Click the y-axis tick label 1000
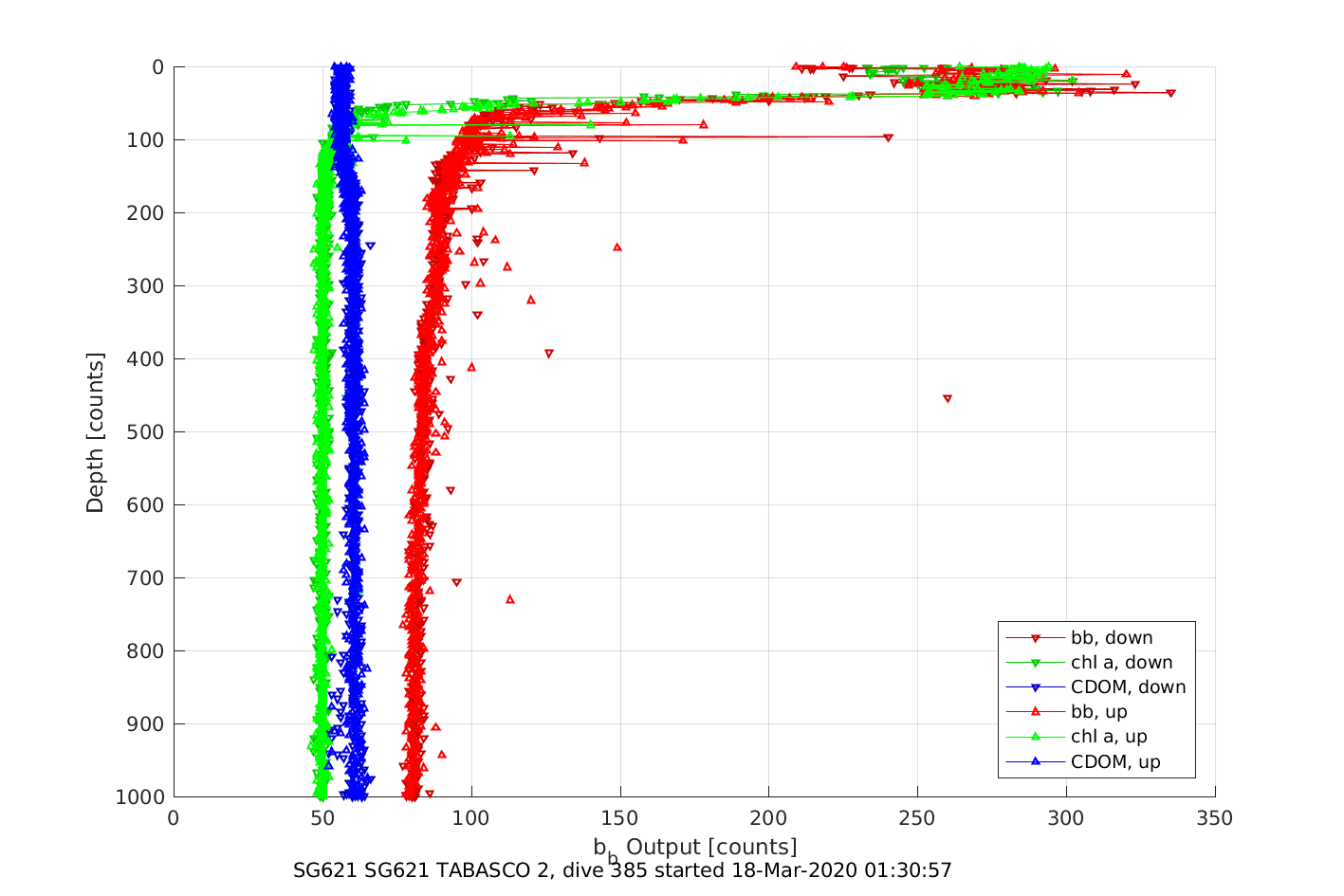Screen dimensions: 1344x896 pos(140,797)
